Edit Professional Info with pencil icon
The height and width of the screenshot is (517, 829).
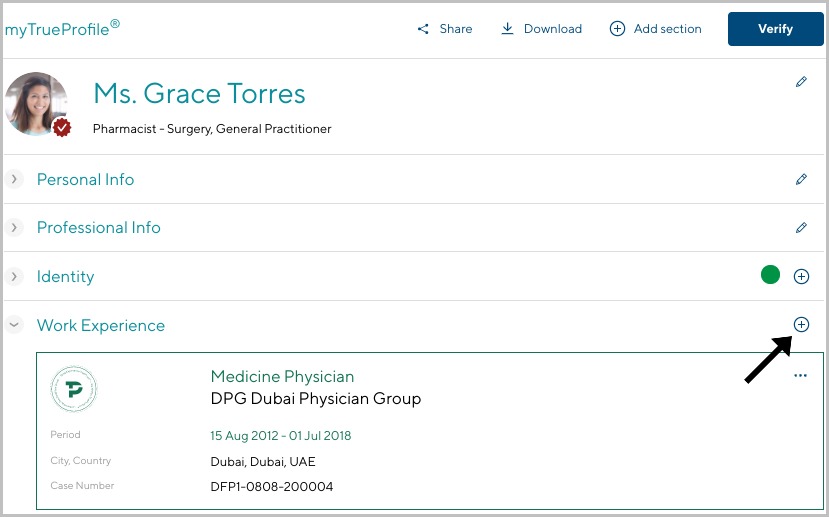(x=801, y=227)
